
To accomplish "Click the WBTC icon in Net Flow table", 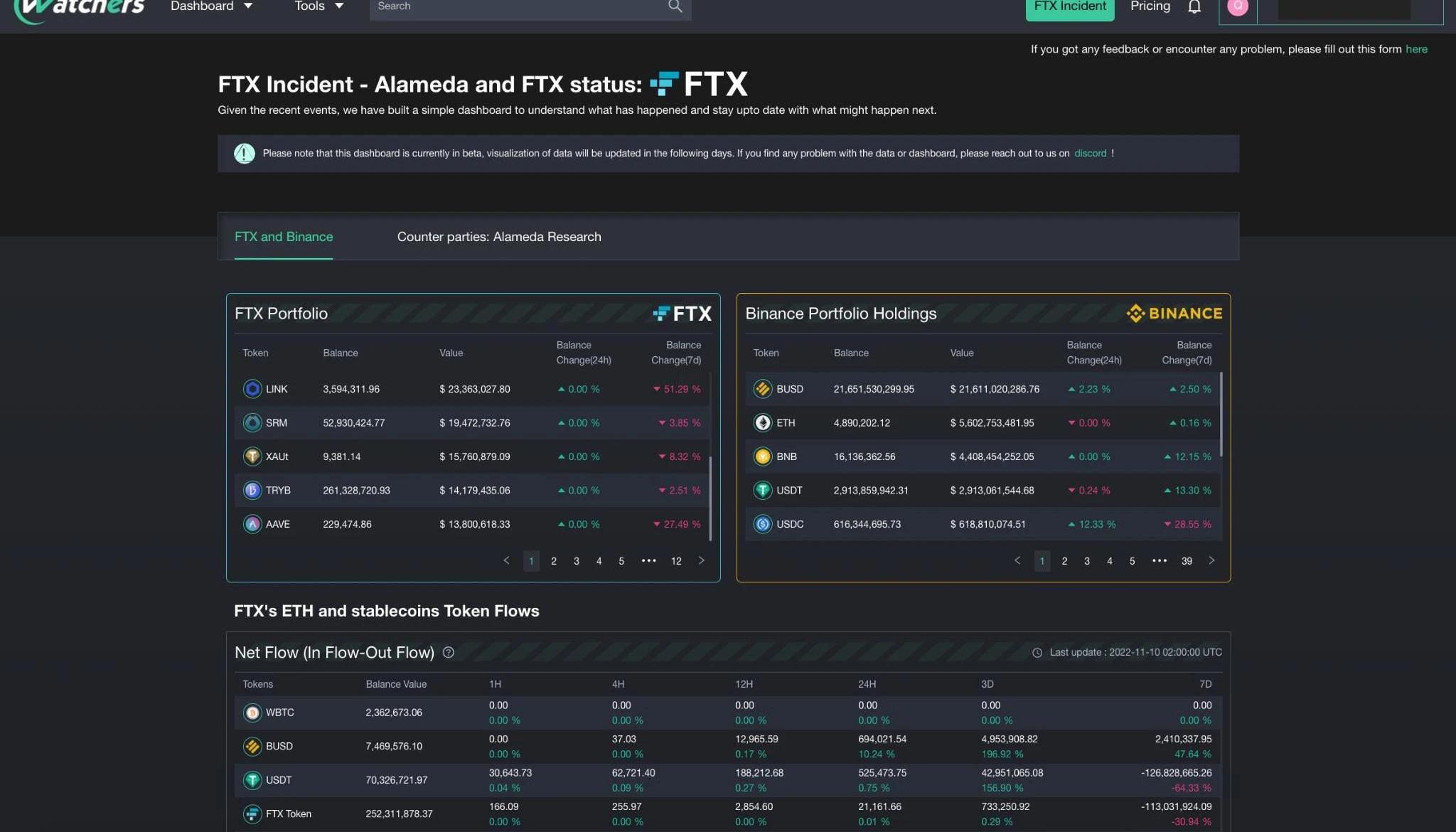I will (252, 713).
